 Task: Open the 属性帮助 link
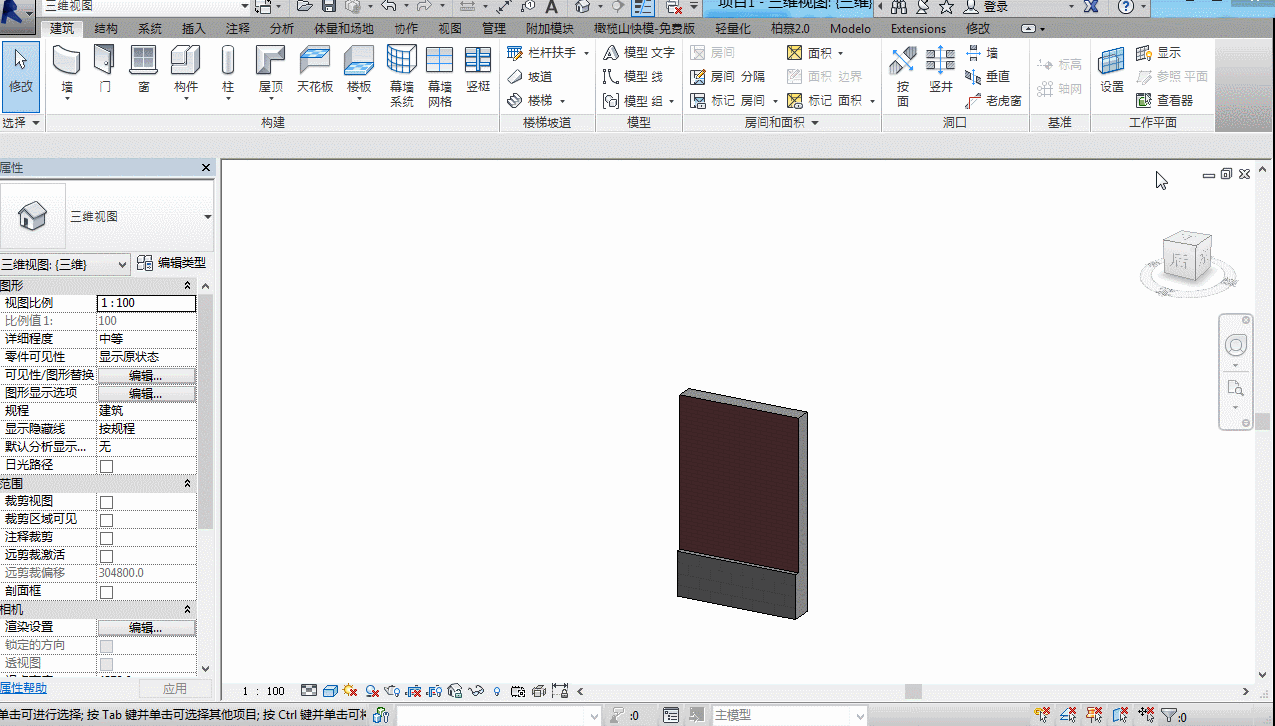pos(23,688)
